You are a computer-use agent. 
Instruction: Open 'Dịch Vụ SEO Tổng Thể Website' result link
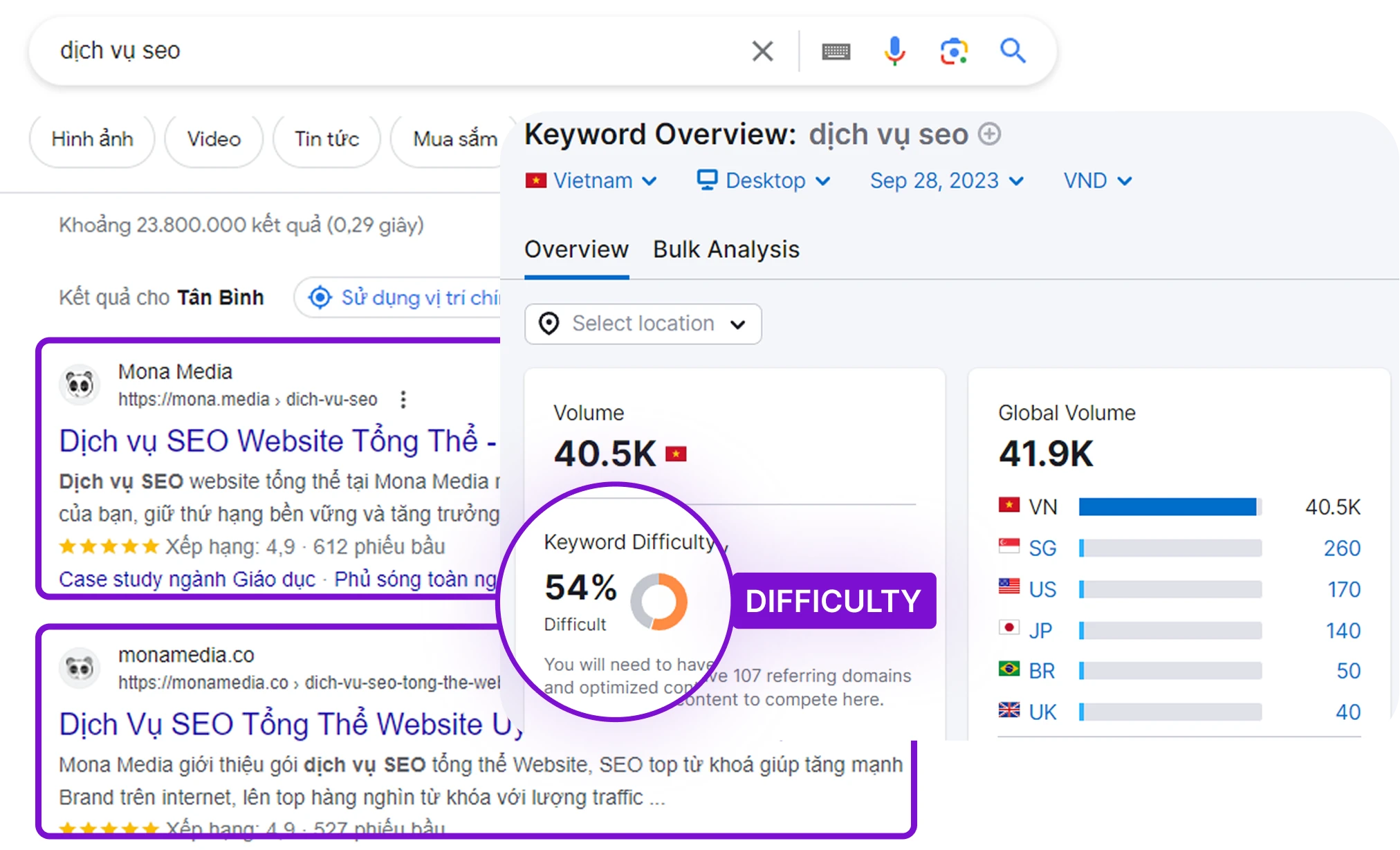291,724
